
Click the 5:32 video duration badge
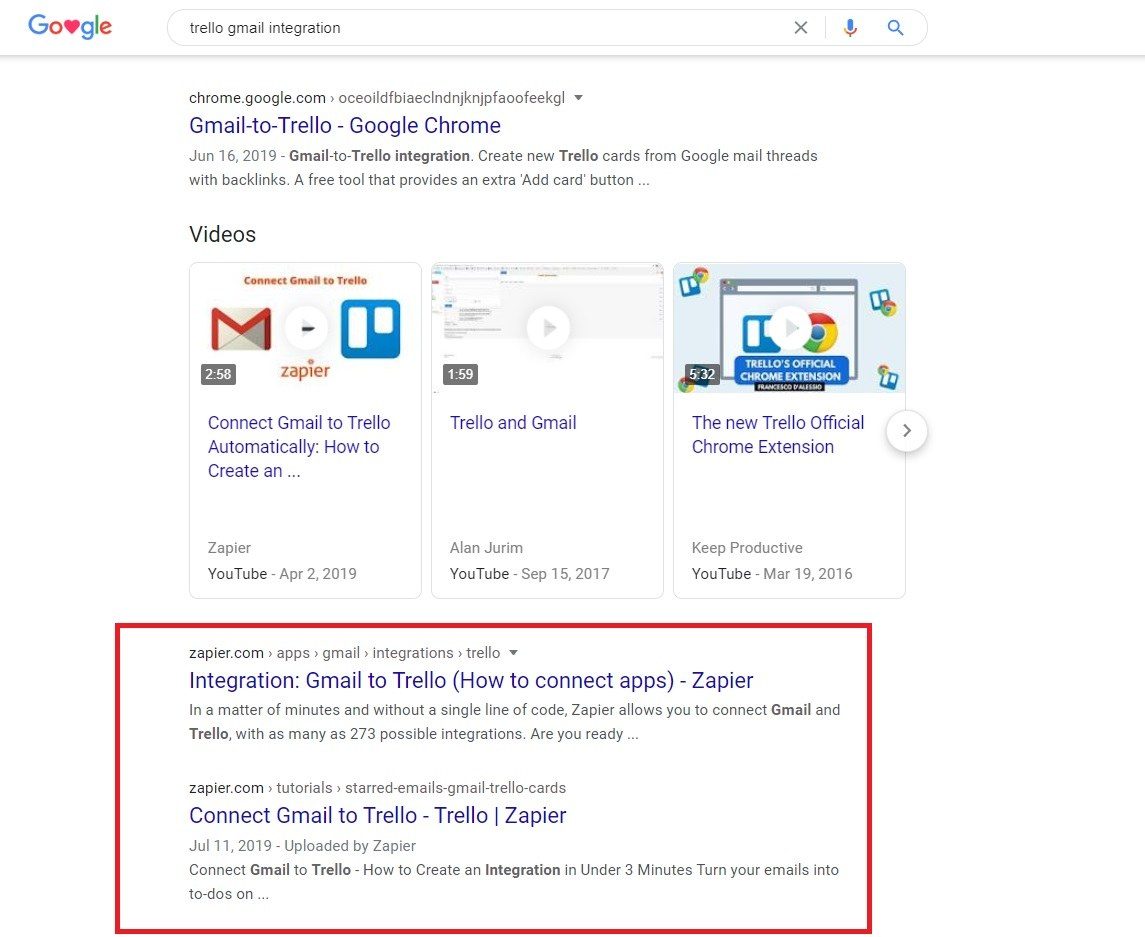(702, 375)
